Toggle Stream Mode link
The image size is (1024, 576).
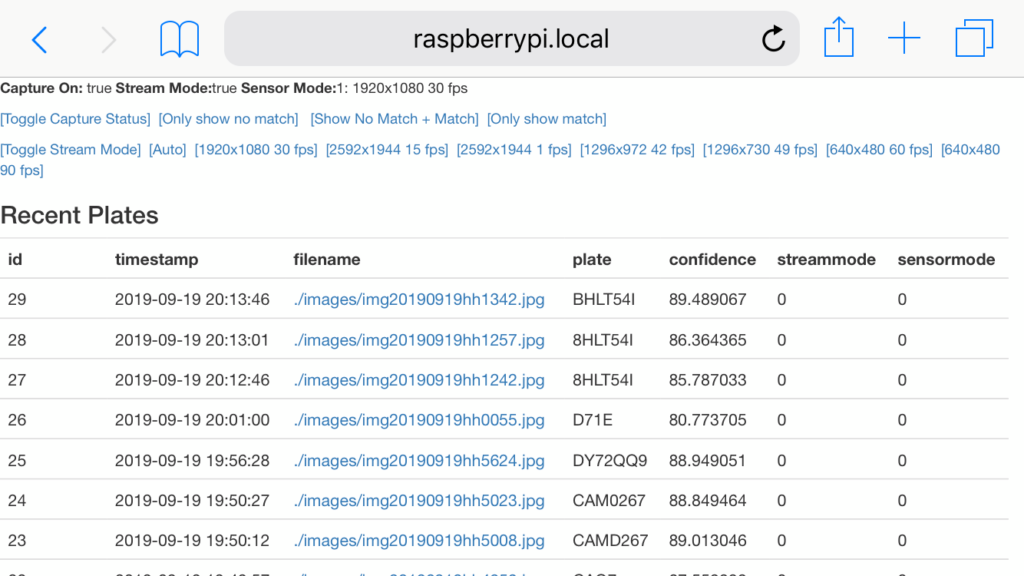[x=71, y=150]
